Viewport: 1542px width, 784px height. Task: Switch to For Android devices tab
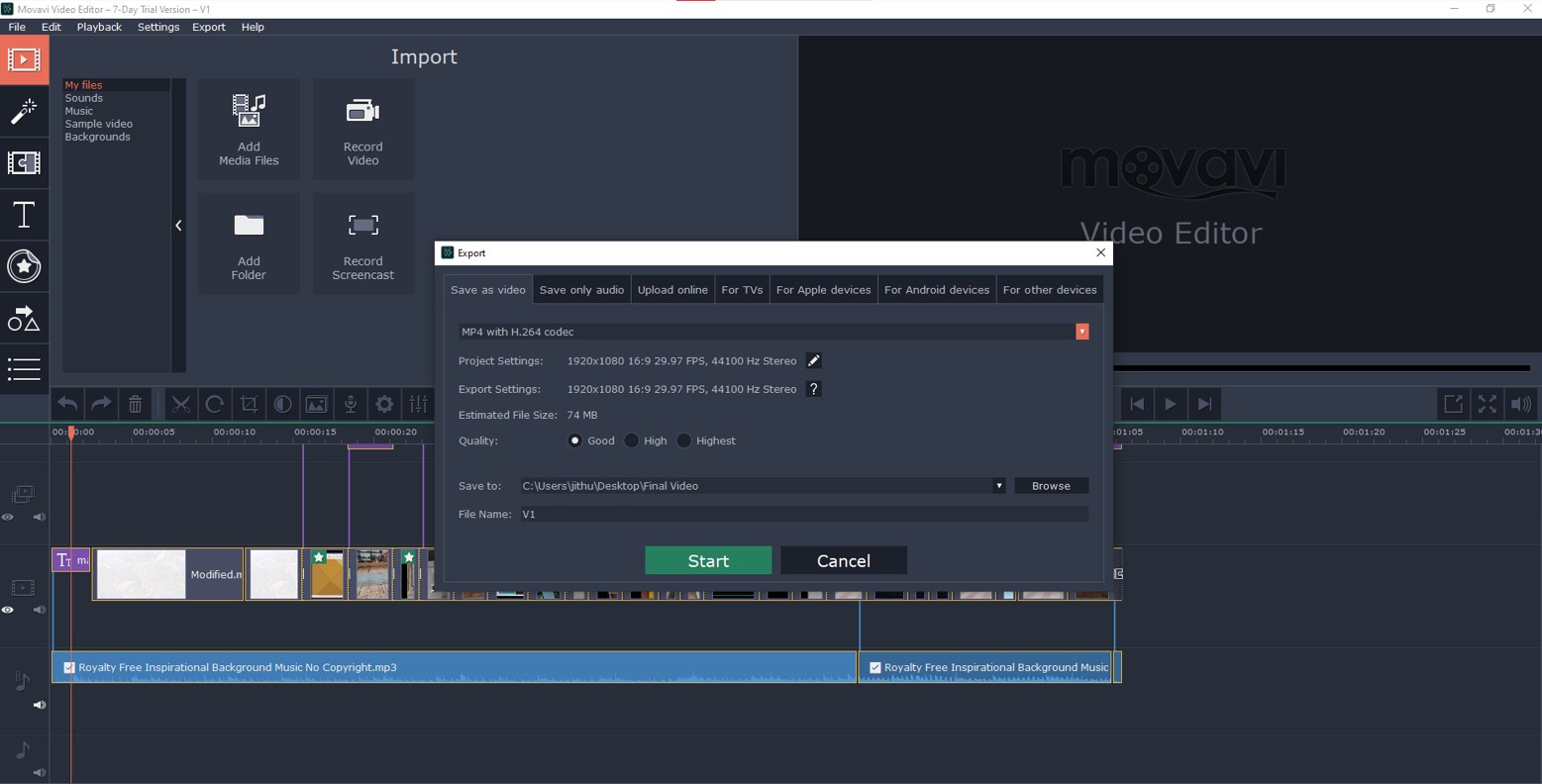click(937, 290)
